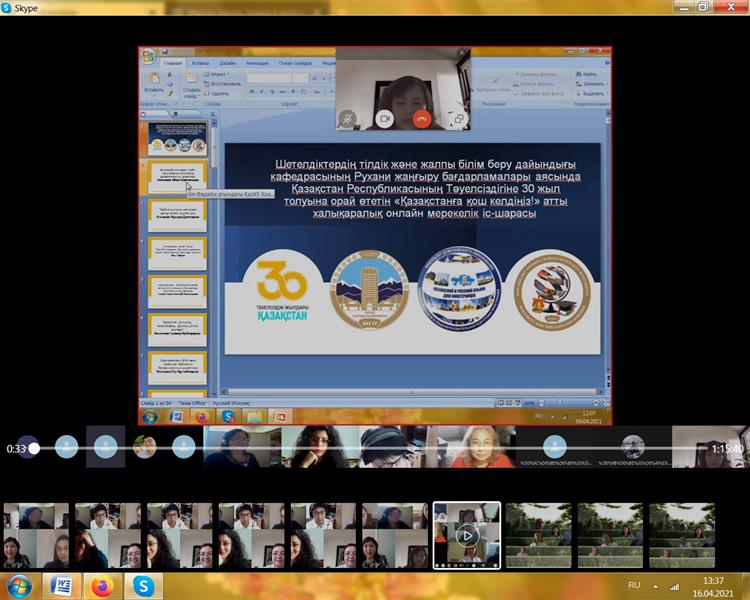Select the first video thumbnail in filmstrip
The width and height of the screenshot is (750, 600).
(x=36, y=535)
